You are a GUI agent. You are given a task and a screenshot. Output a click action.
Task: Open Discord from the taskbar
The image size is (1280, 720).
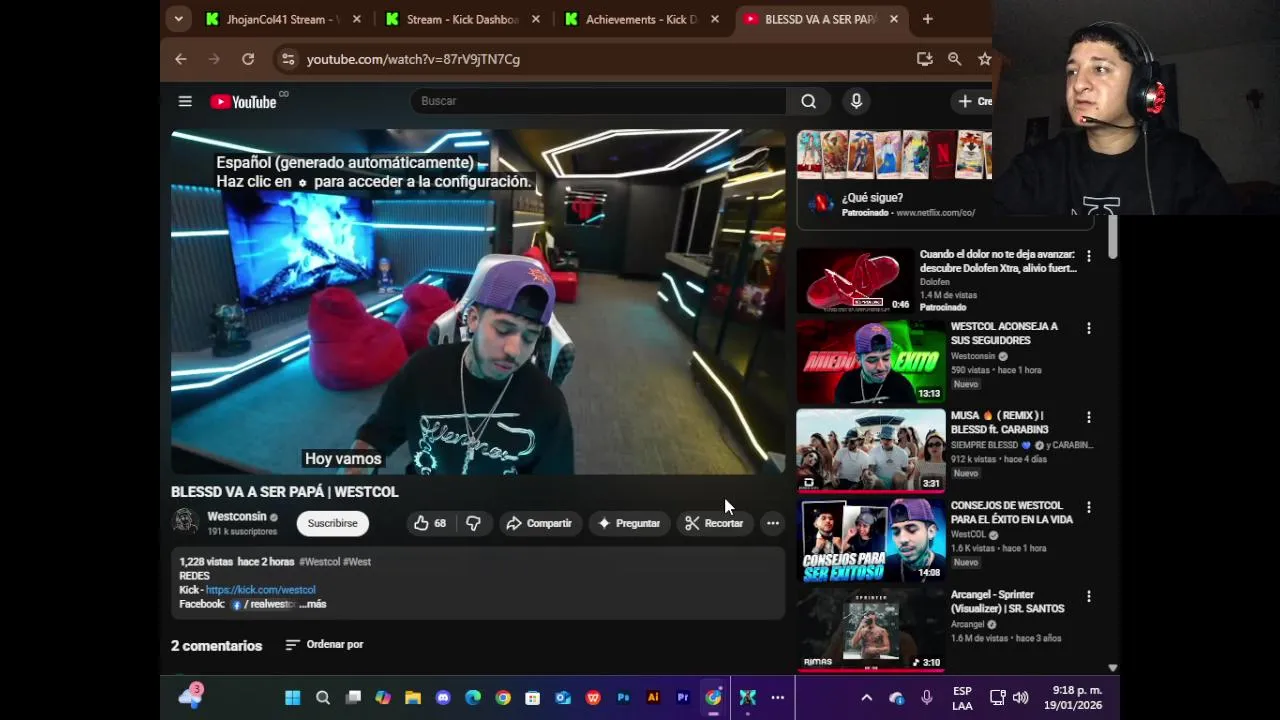click(x=443, y=698)
